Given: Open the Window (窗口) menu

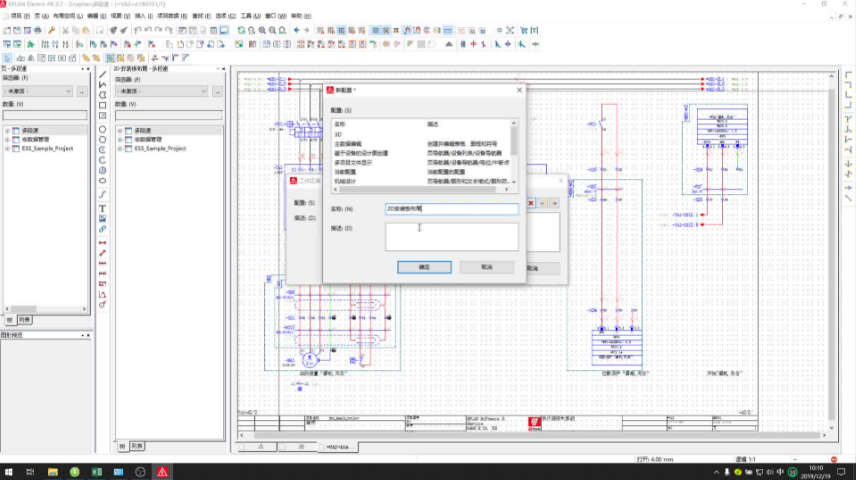Looking at the screenshot, I should coord(275,16).
